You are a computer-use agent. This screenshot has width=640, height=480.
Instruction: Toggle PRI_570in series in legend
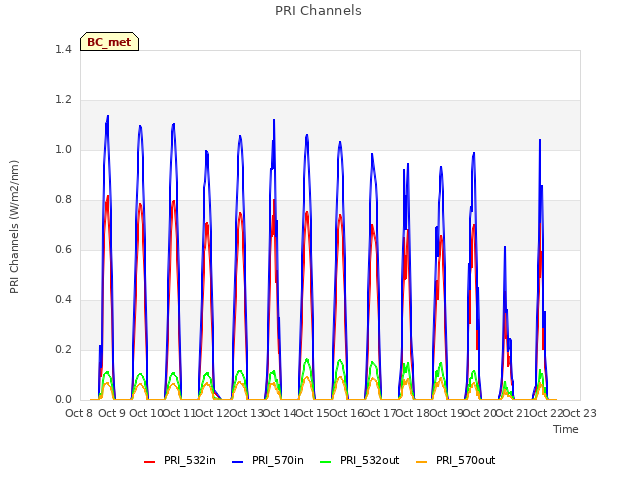coord(268,460)
